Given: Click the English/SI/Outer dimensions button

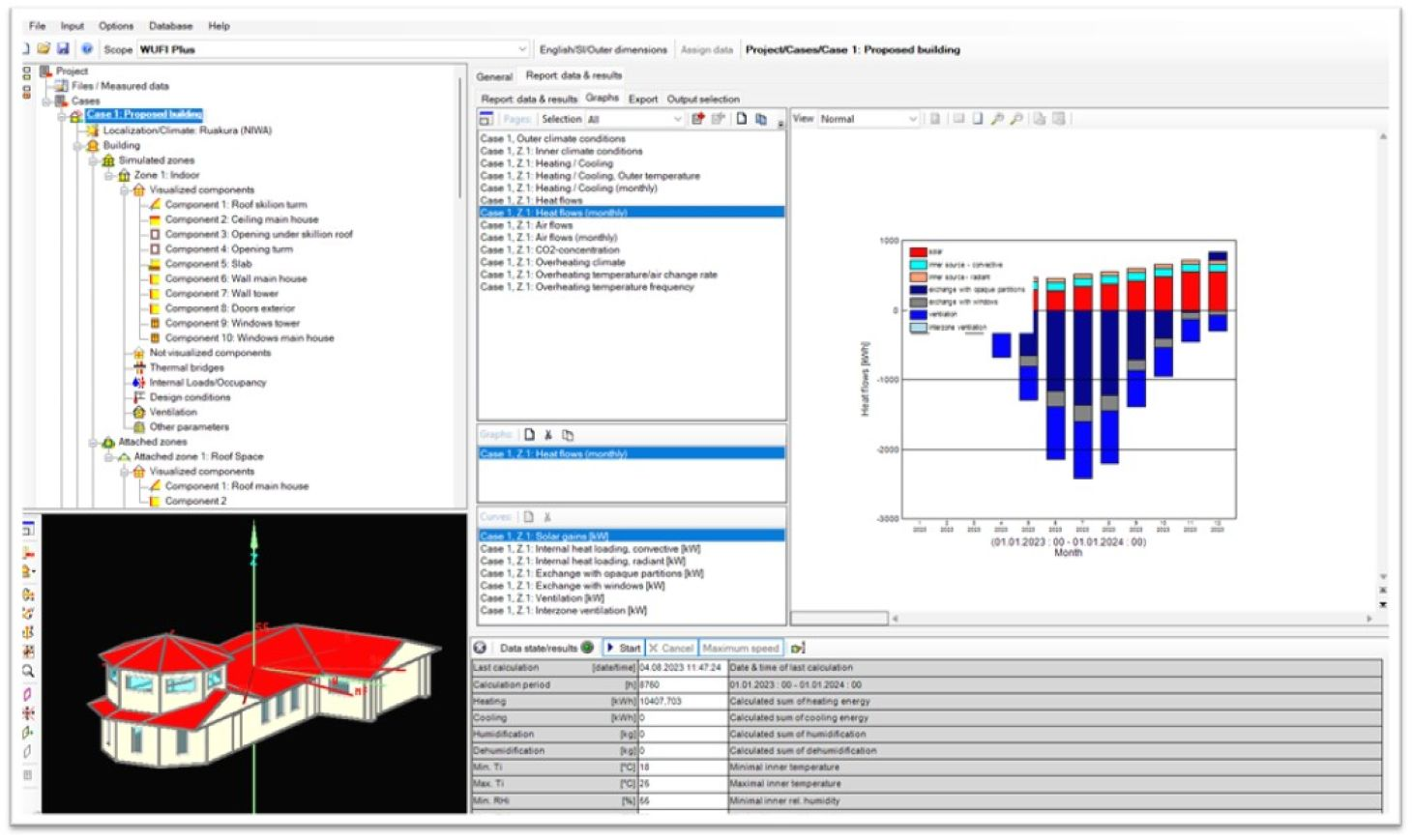Looking at the screenshot, I should pyautogui.click(x=603, y=49).
